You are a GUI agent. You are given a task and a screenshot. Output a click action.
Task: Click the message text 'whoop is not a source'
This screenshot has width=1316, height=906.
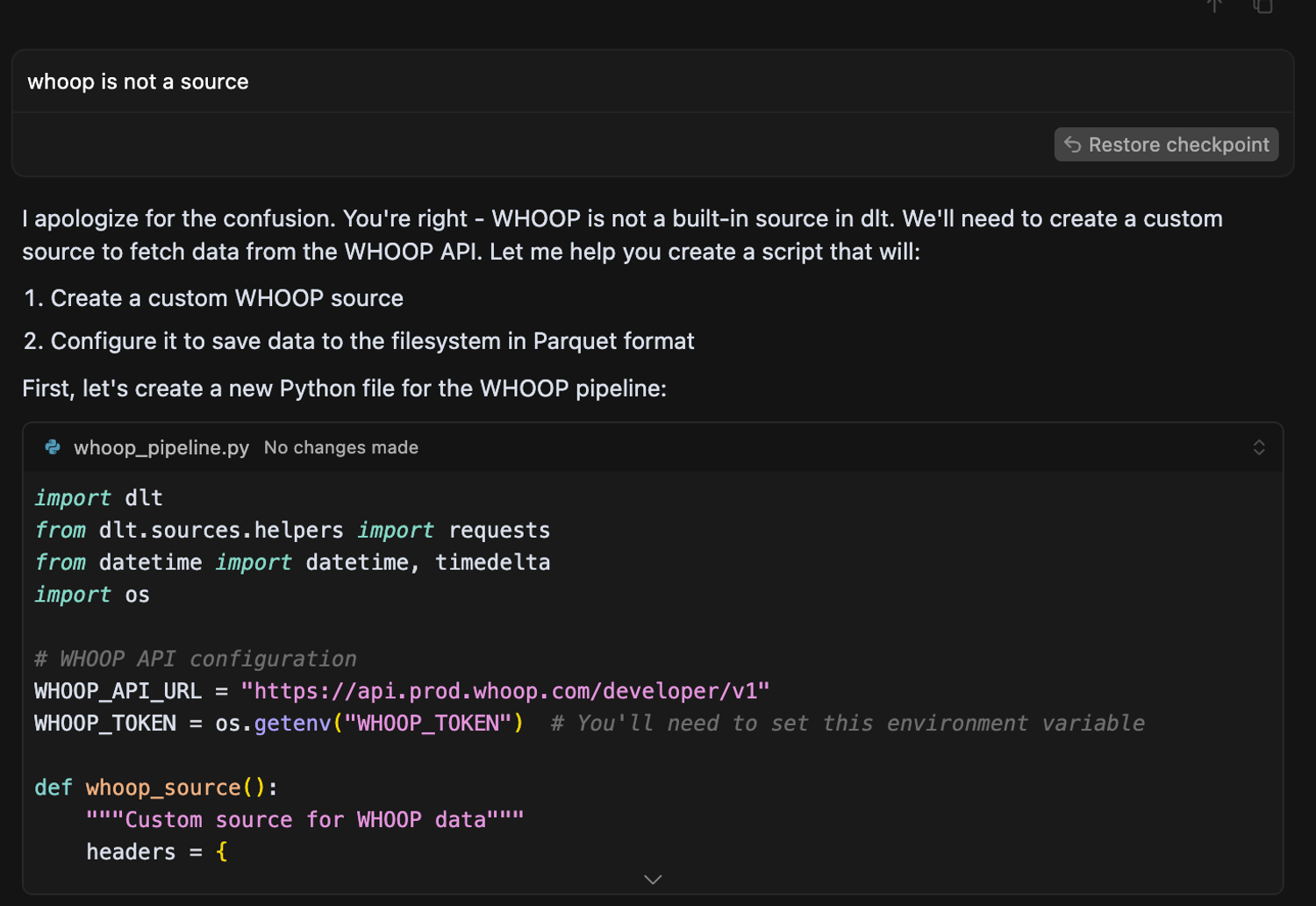coord(138,82)
